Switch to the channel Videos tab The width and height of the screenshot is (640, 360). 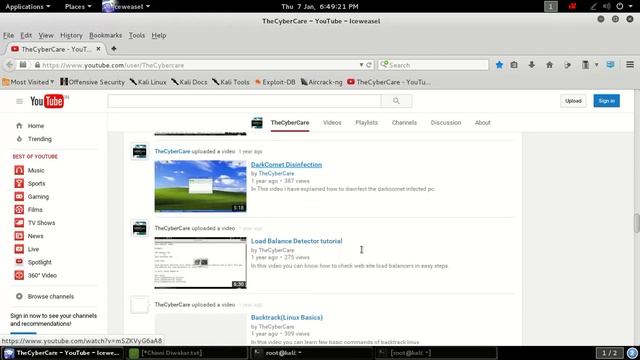(332, 122)
